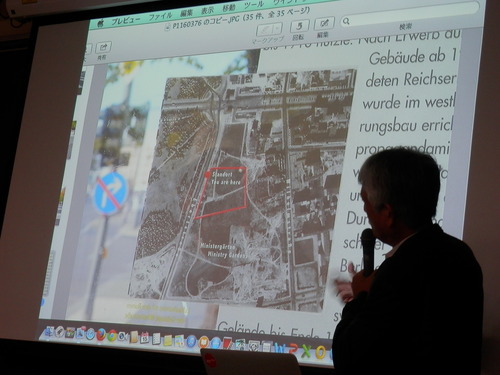Open Calendar from the dock
The width and height of the screenshot is (500, 375).
click(145, 338)
